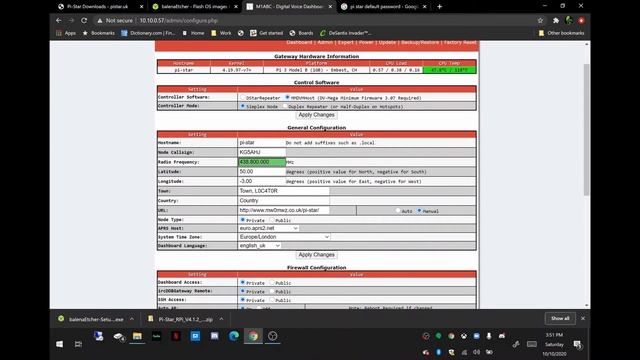Open a new tab with the plus button

point(440,7)
